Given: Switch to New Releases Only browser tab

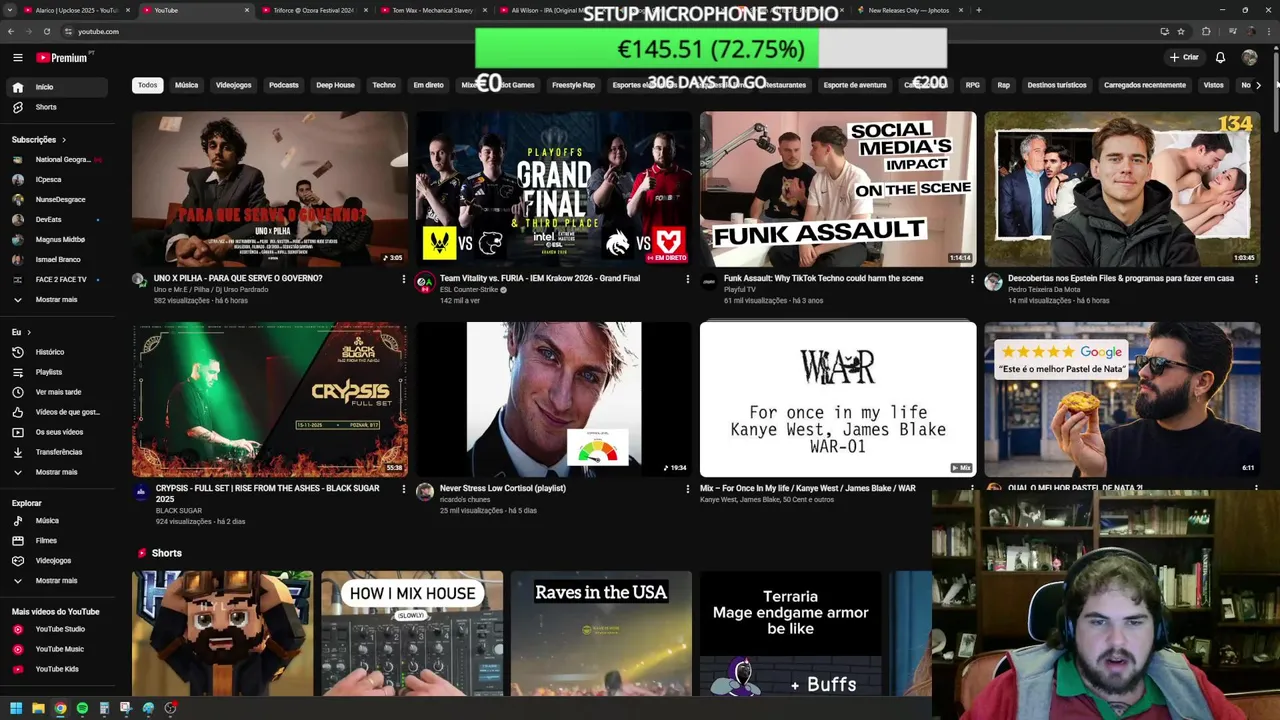Looking at the screenshot, I should [908, 10].
